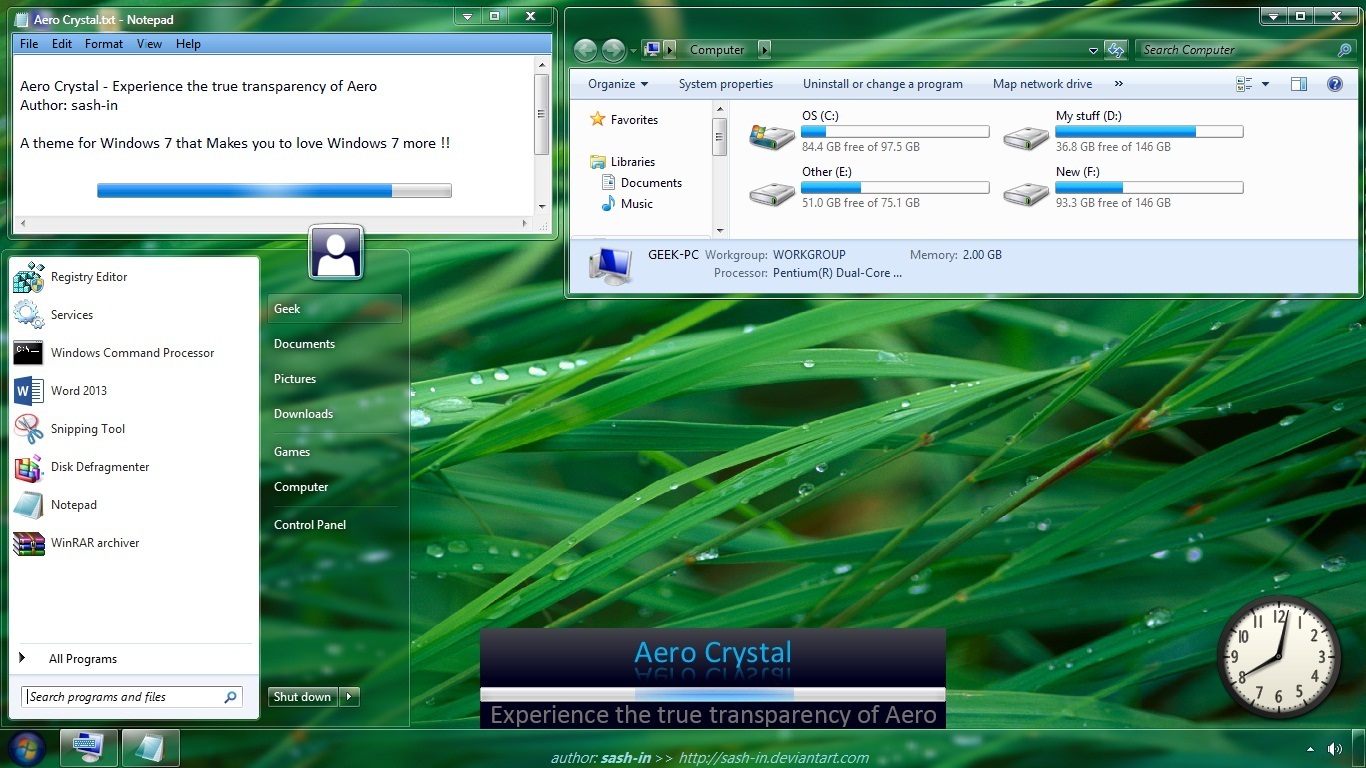Refresh the Explorer address bar

point(1116,50)
